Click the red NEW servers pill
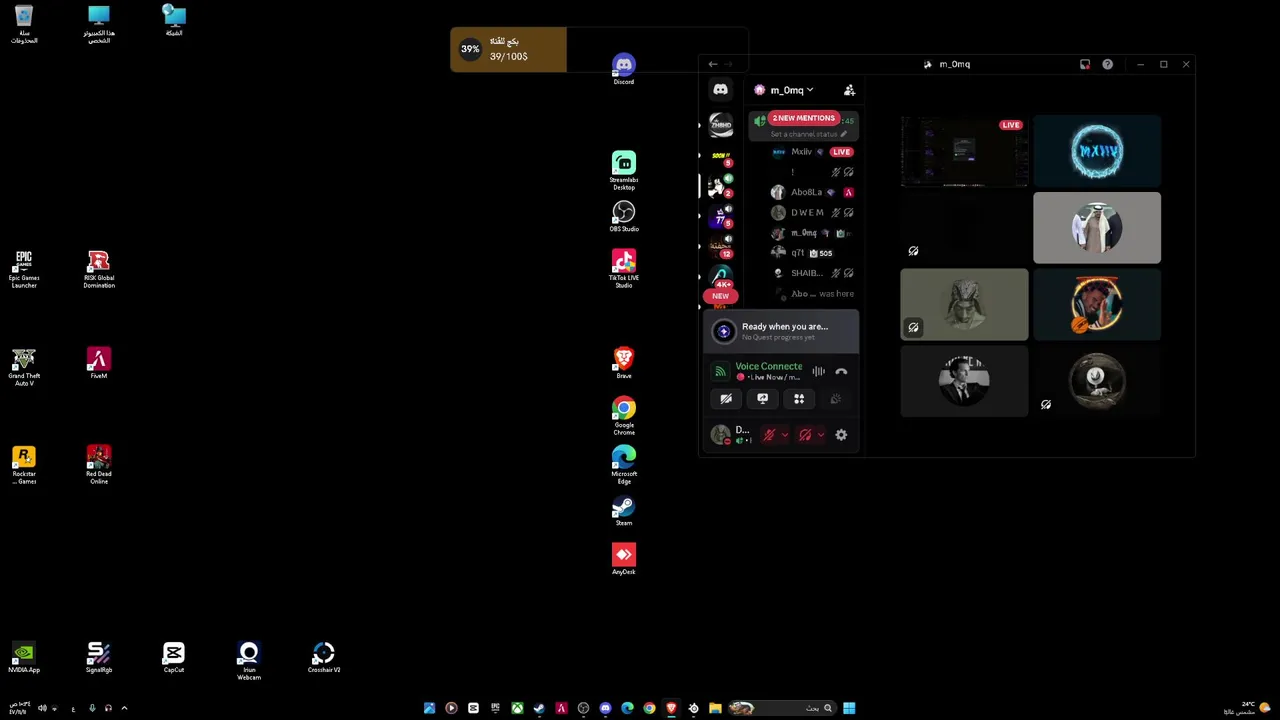Viewport: 1280px width, 720px height. click(720, 296)
